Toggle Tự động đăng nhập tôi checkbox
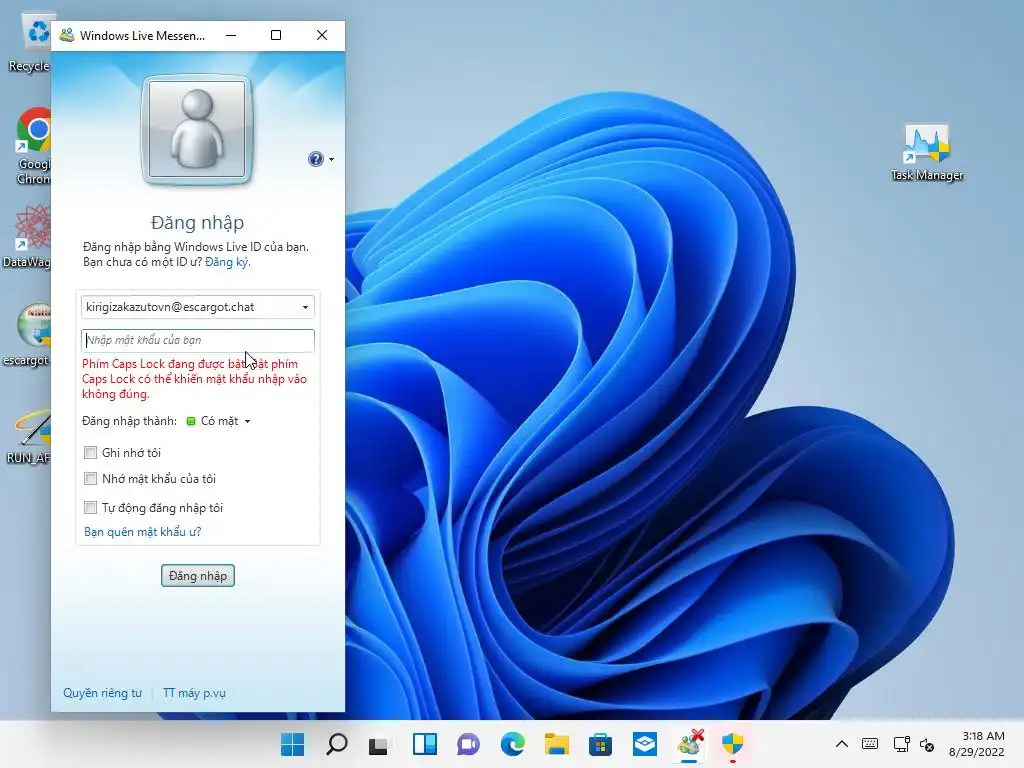1024x768 pixels. pyautogui.click(x=91, y=507)
